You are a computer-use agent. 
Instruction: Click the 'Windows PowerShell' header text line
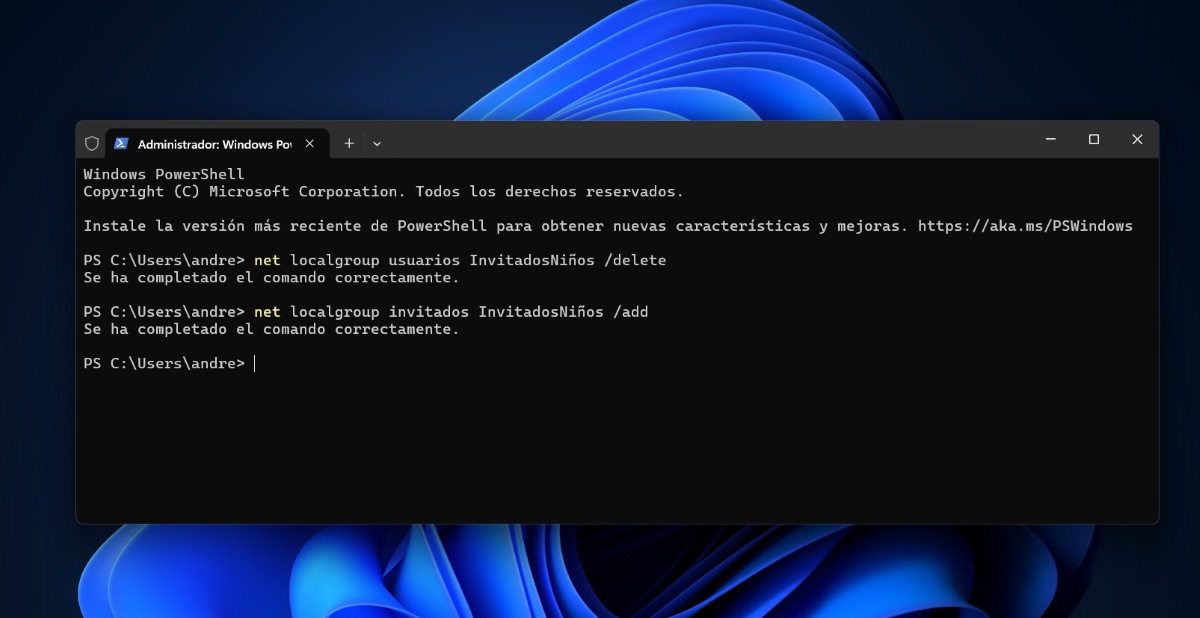[x=164, y=174]
